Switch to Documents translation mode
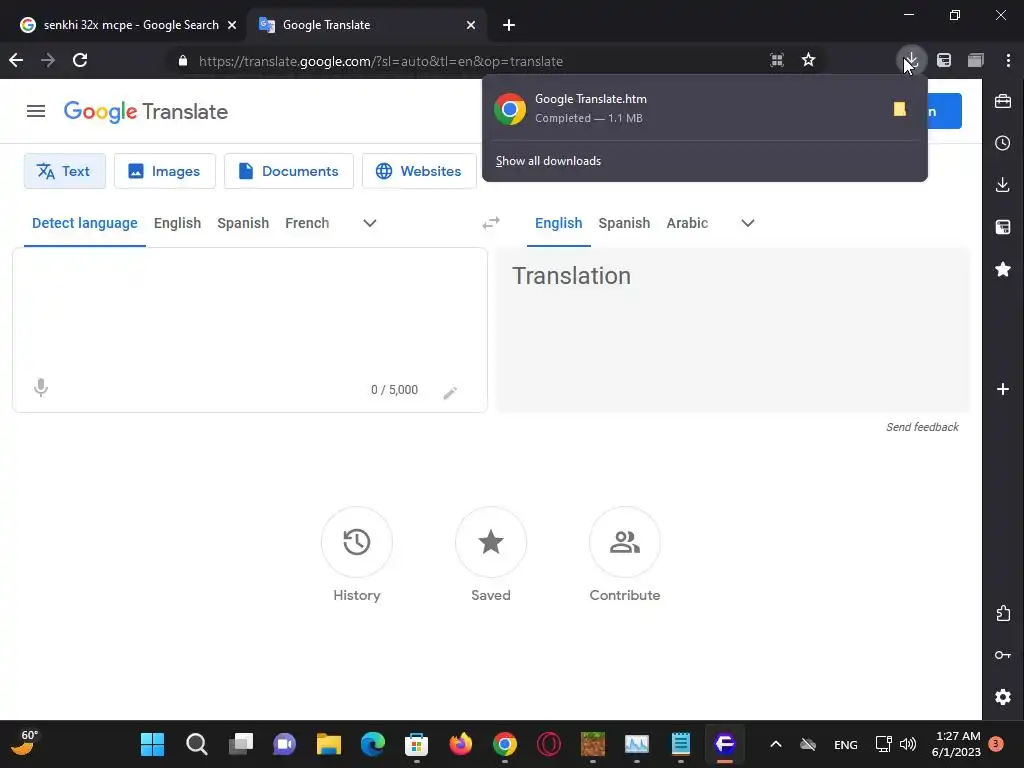Screen dimensions: 1024x768 289,171
